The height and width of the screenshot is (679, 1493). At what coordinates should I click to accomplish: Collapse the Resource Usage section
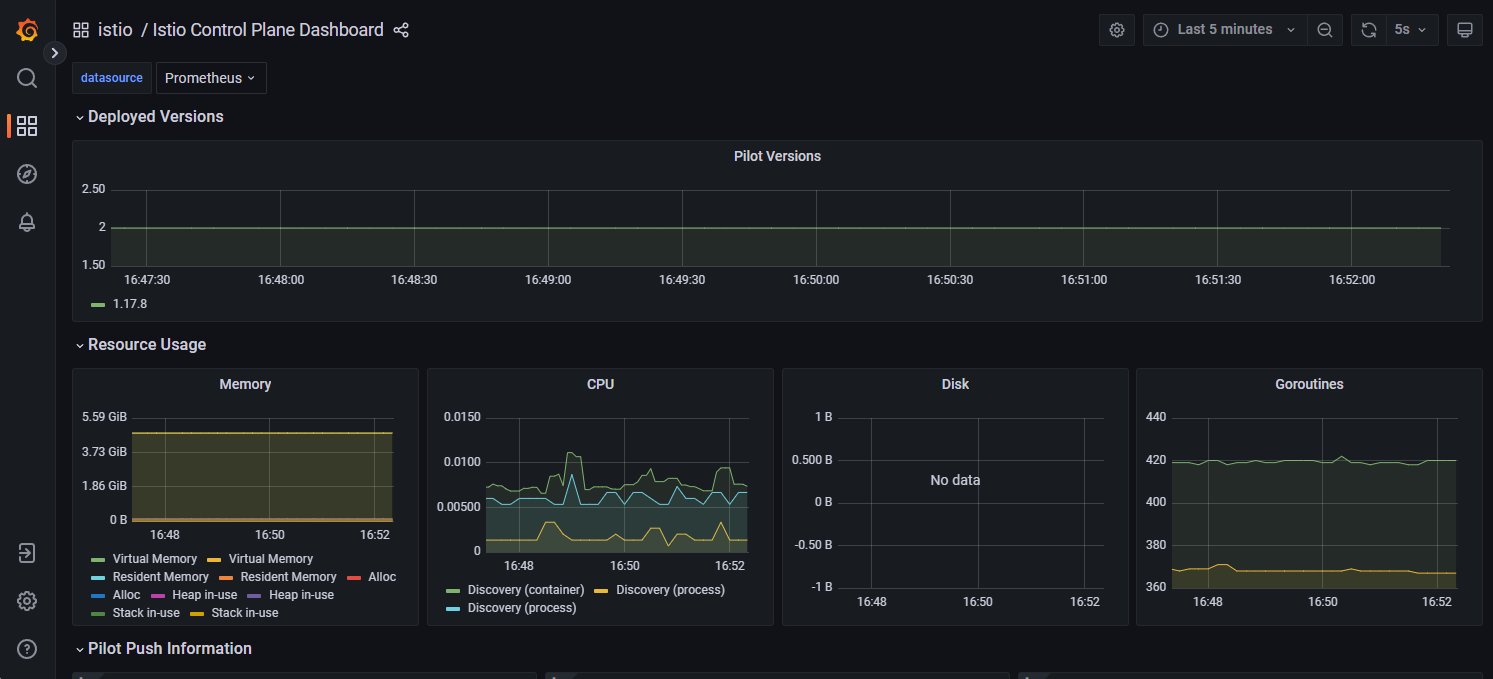(x=146, y=344)
